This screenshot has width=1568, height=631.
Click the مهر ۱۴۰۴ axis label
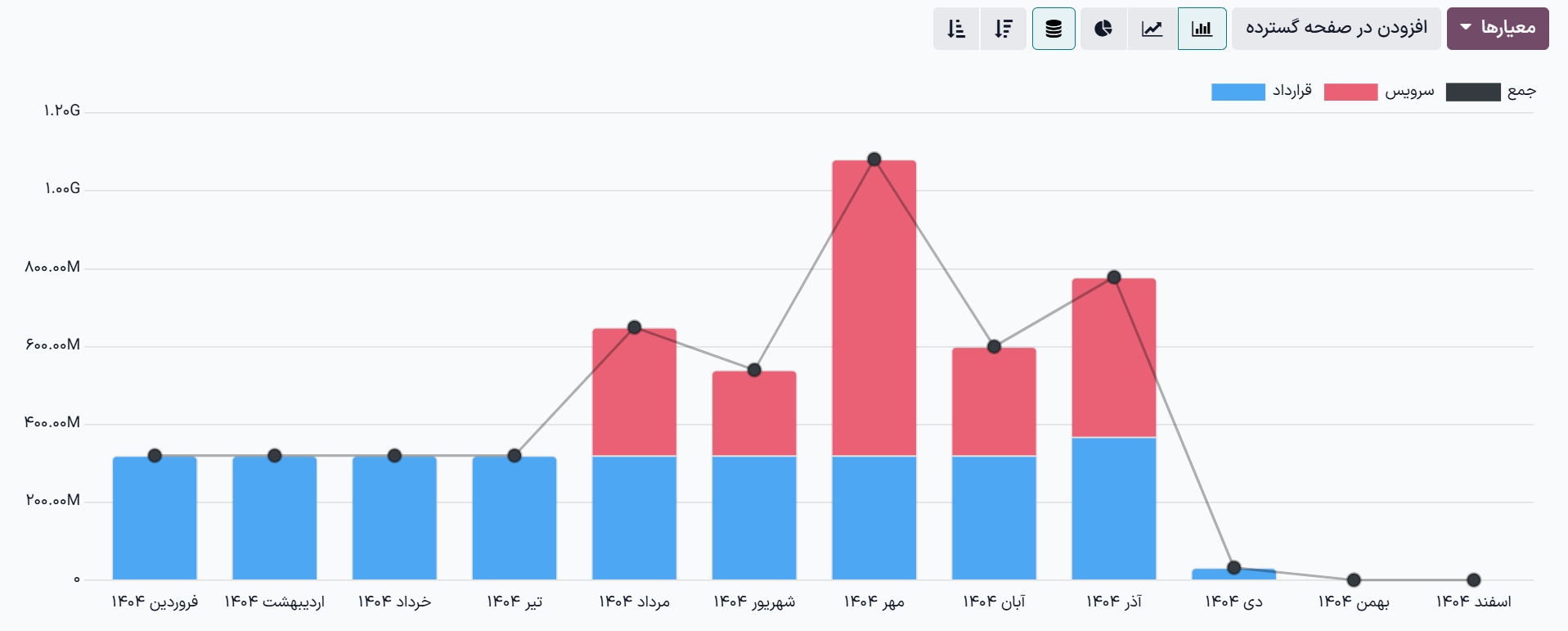874,602
